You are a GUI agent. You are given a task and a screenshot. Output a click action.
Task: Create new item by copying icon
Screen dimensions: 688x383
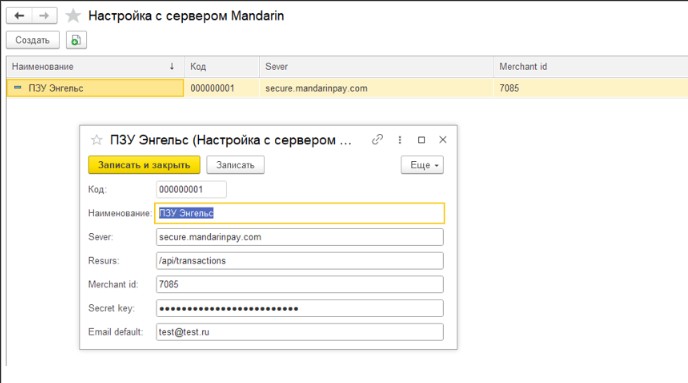pos(76,40)
